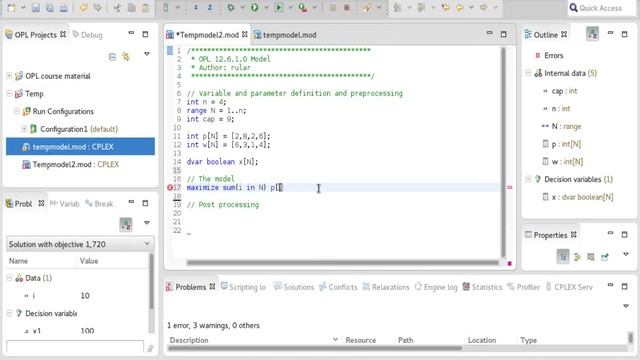The height and width of the screenshot is (360, 640).
Task: Click the red Stop toolbar icon
Action: point(347,8)
